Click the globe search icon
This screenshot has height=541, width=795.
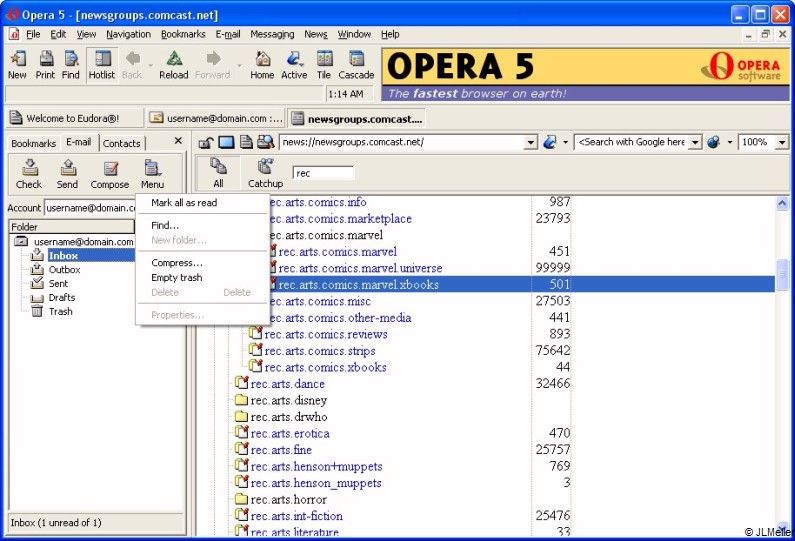point(713,142)
